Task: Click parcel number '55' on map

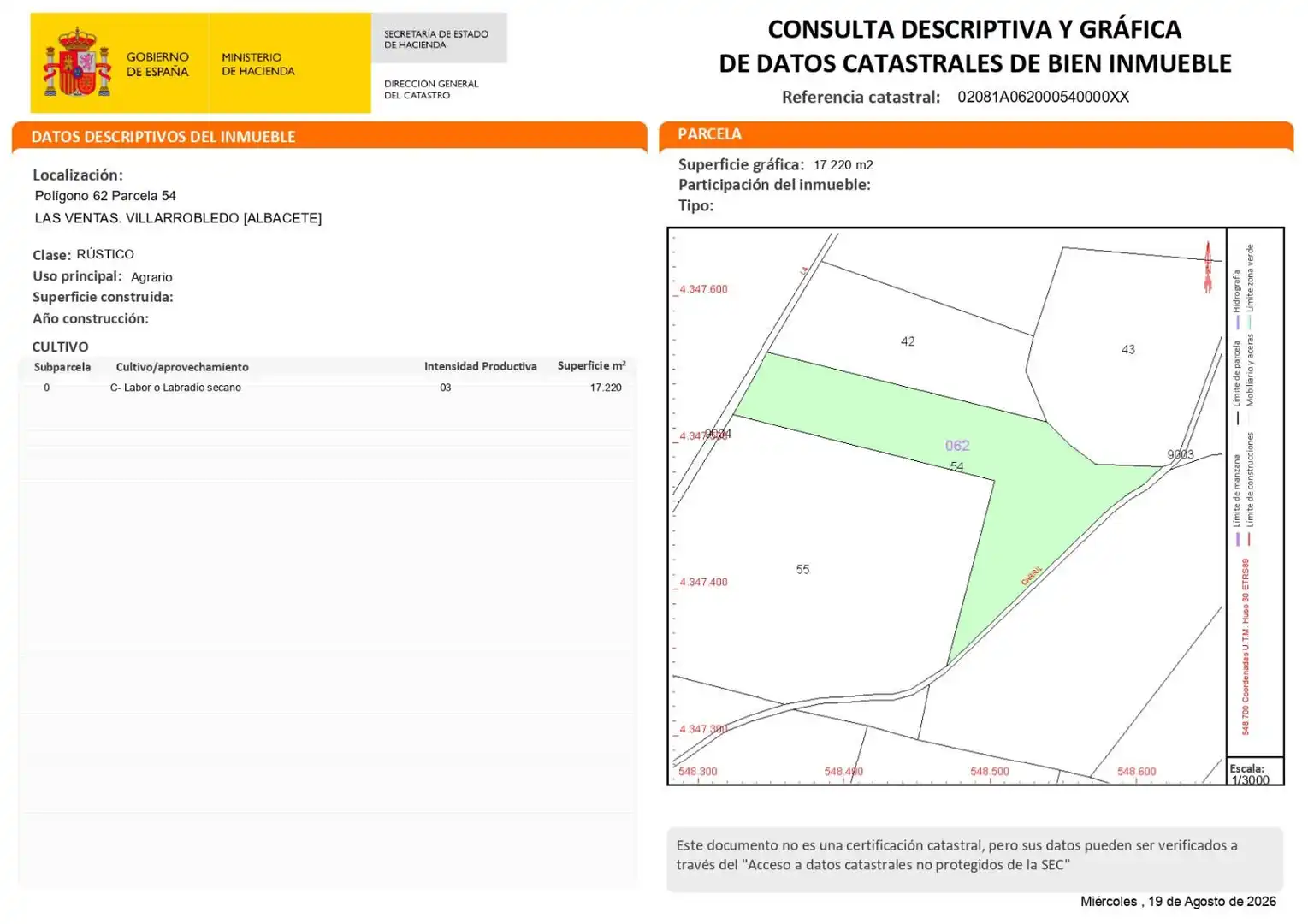Action: click(x=802, y=569)
